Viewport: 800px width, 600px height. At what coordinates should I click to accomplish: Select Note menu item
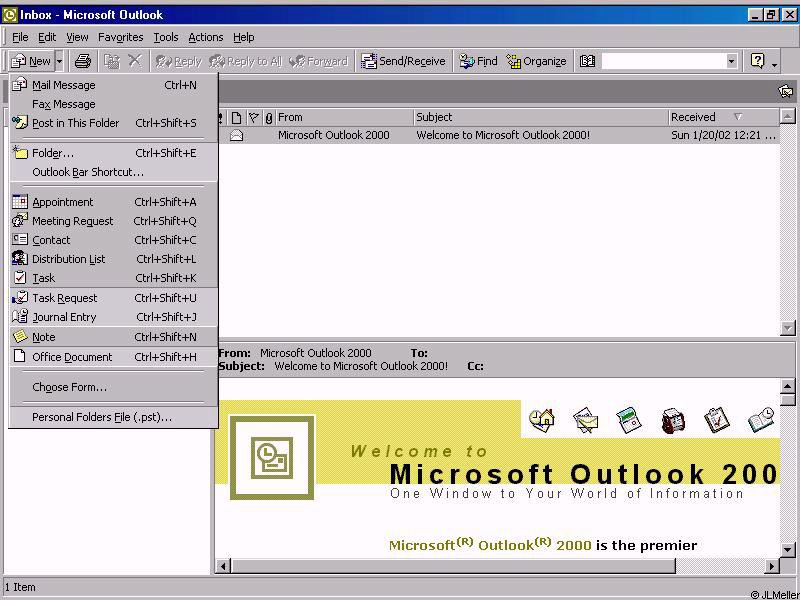click(113, 337)
